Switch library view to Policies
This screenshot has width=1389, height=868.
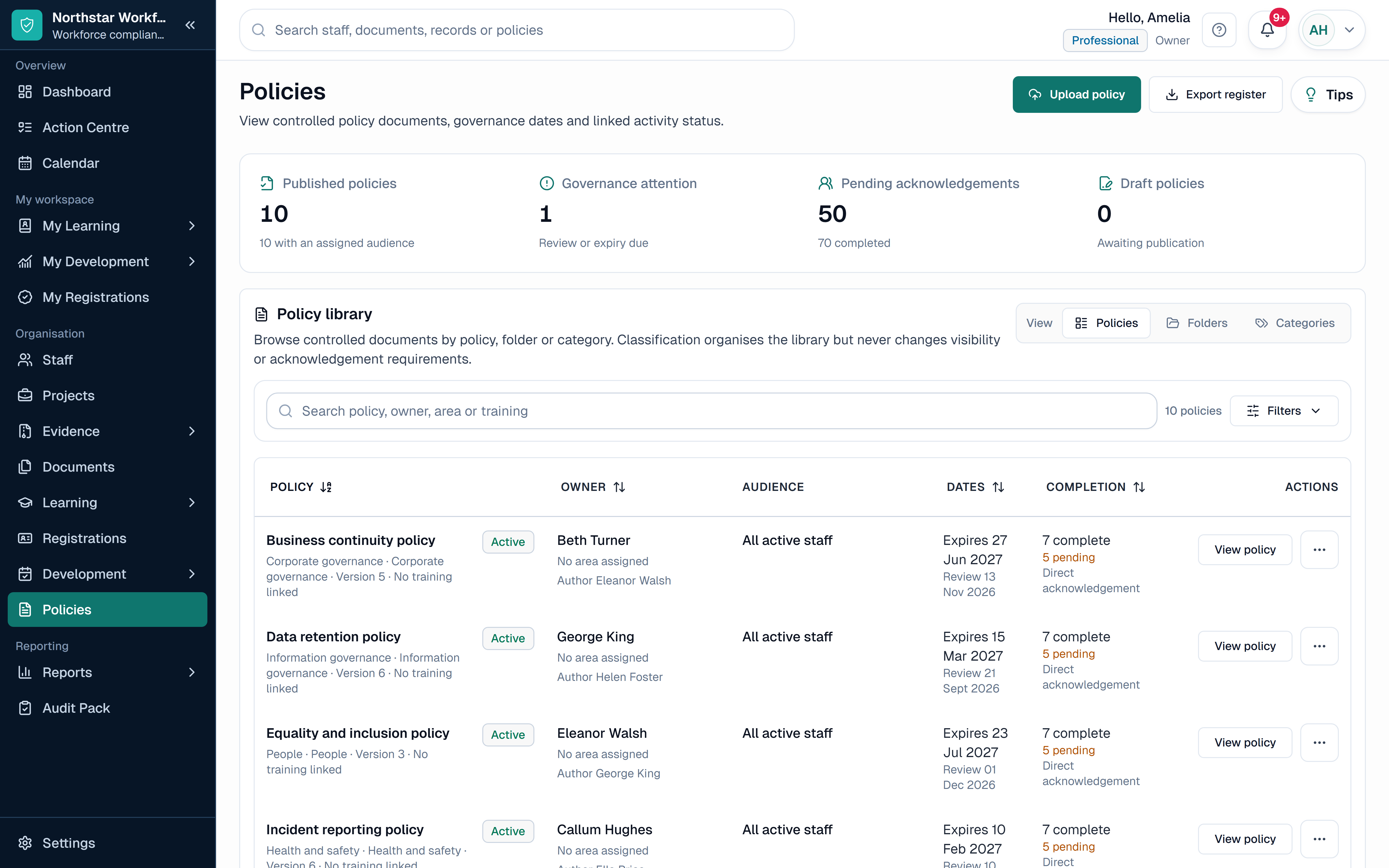[1106, 323]
